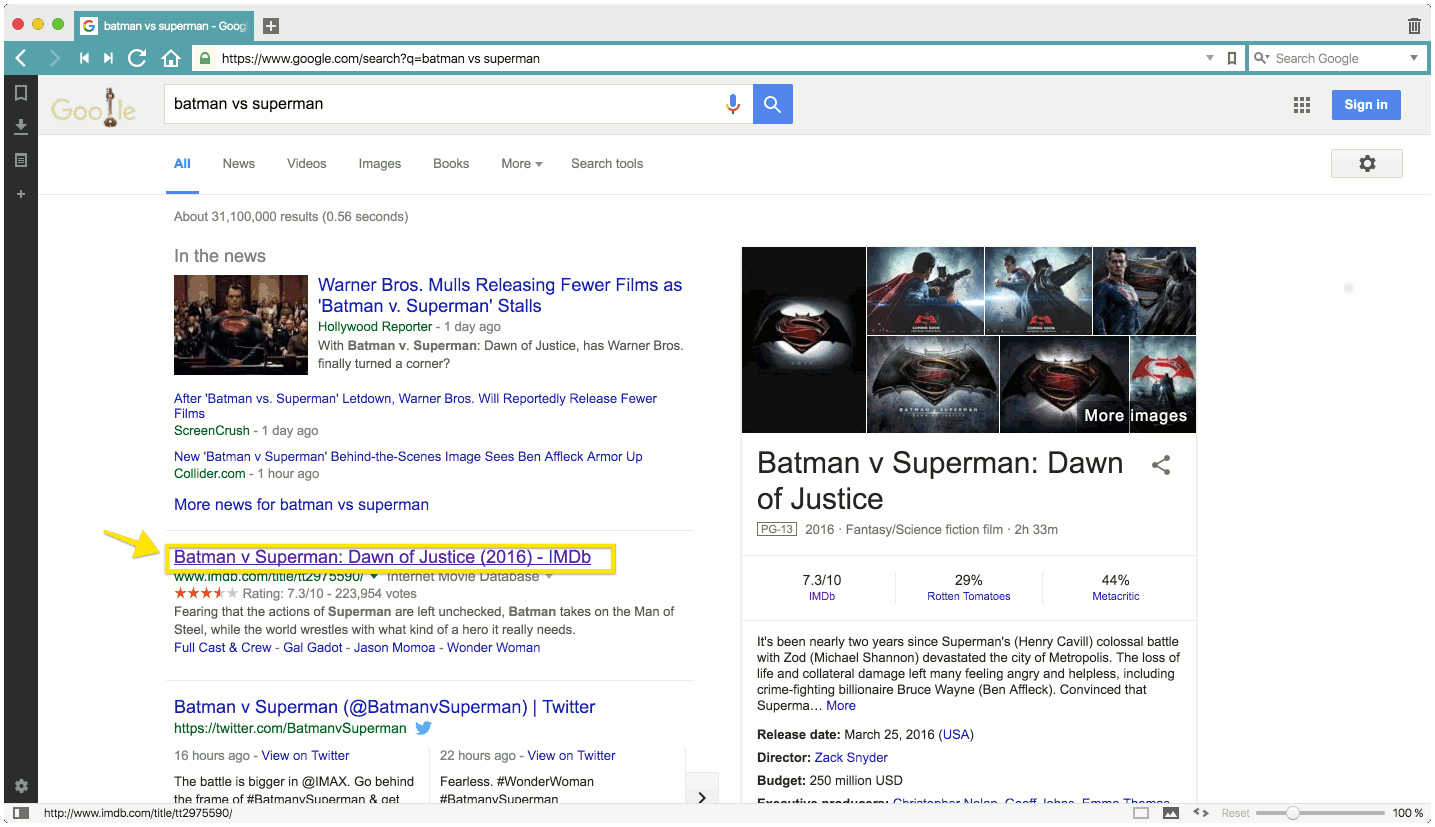Click the Twitter bird icon

tap(423, 728)
